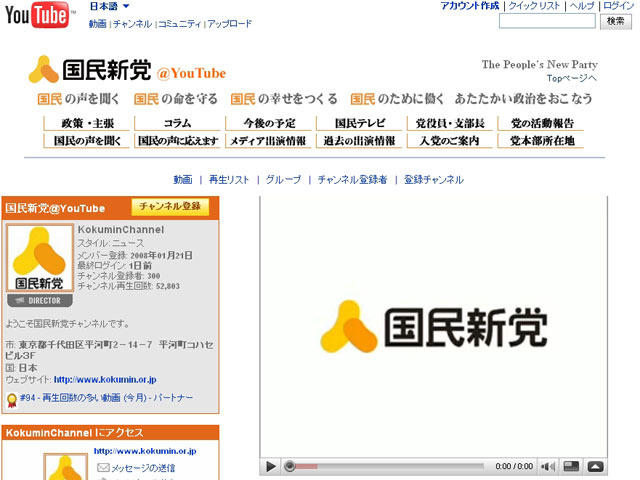This screenshot has width=640, height=480.
Task: Click the YouTube logo
Action: (40, 15)
